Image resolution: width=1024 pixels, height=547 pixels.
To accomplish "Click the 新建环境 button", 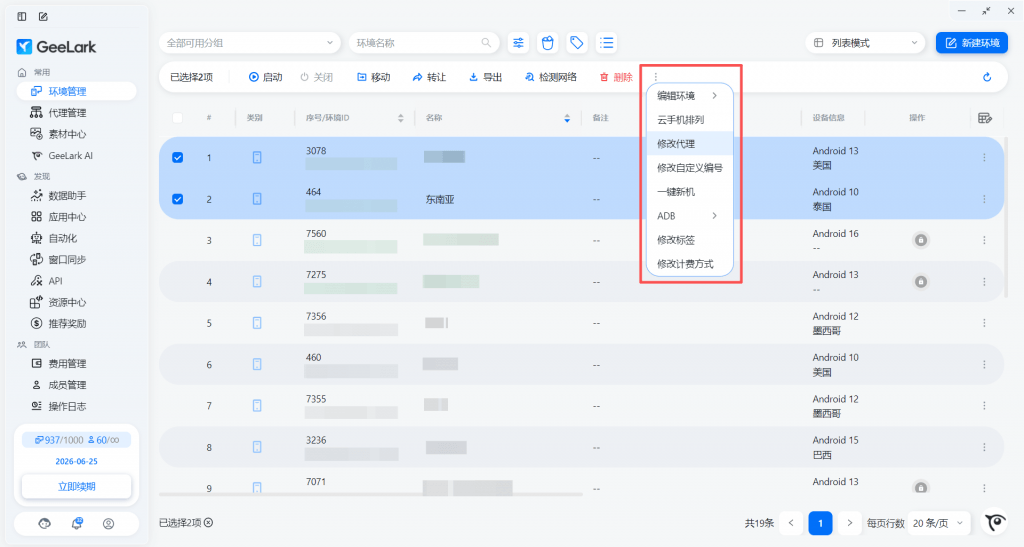I will [x=971, y=43].
